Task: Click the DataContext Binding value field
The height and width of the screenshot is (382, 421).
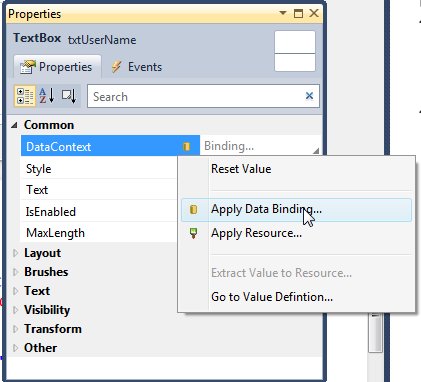Action: click(260, 146)
